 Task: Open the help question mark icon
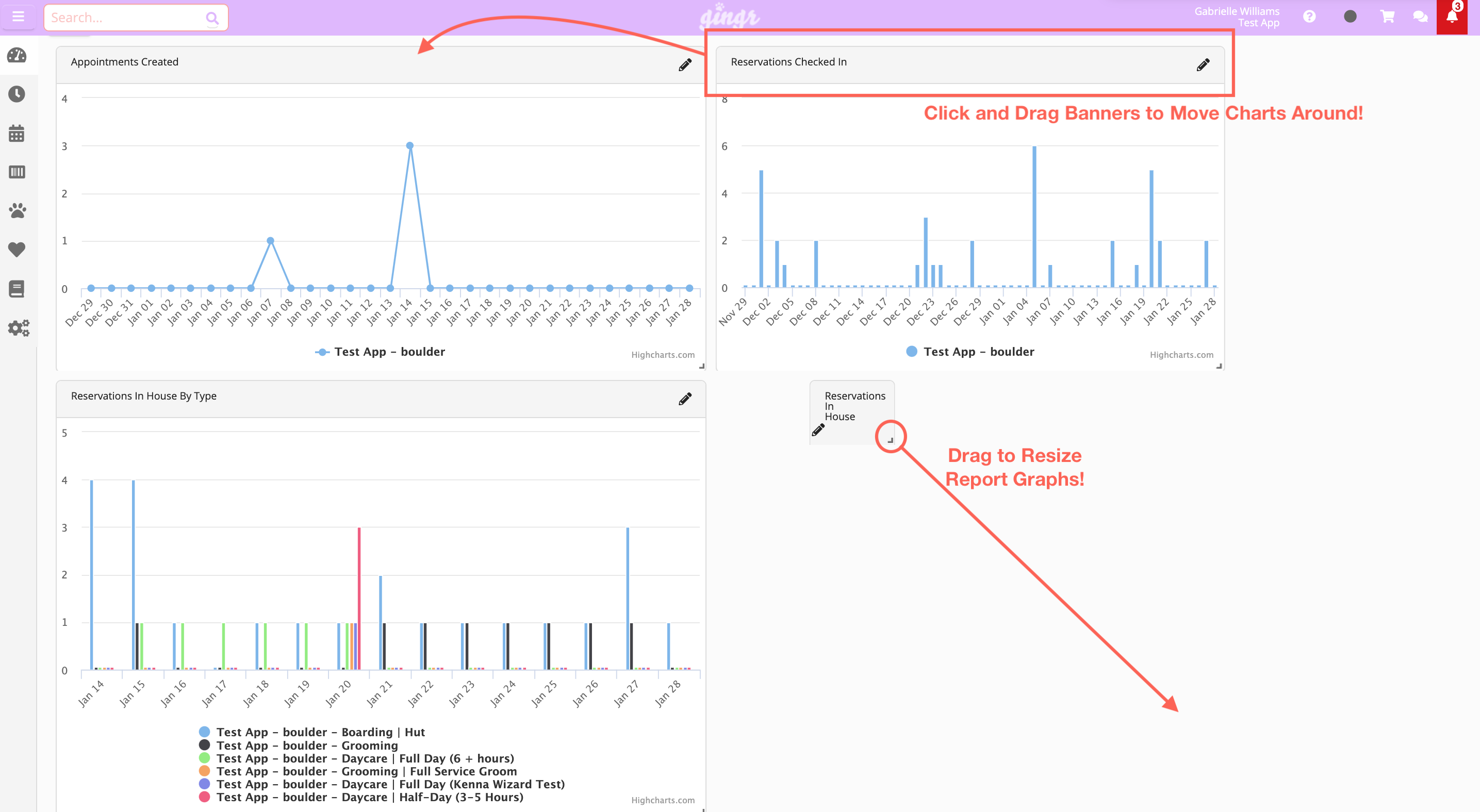tap(1309, 16)
